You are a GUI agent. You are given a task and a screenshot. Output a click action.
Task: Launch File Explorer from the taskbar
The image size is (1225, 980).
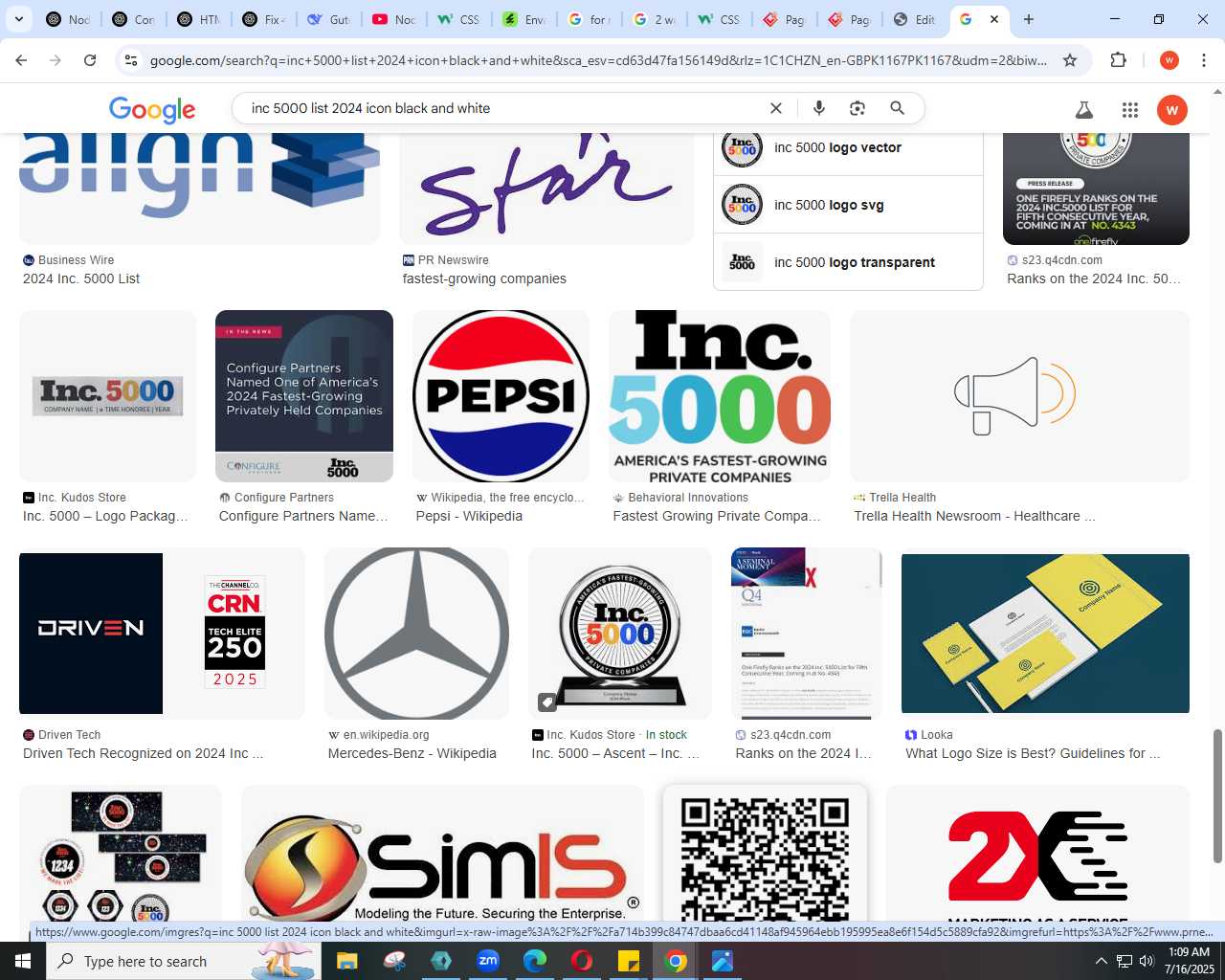[x=346, y=961]
